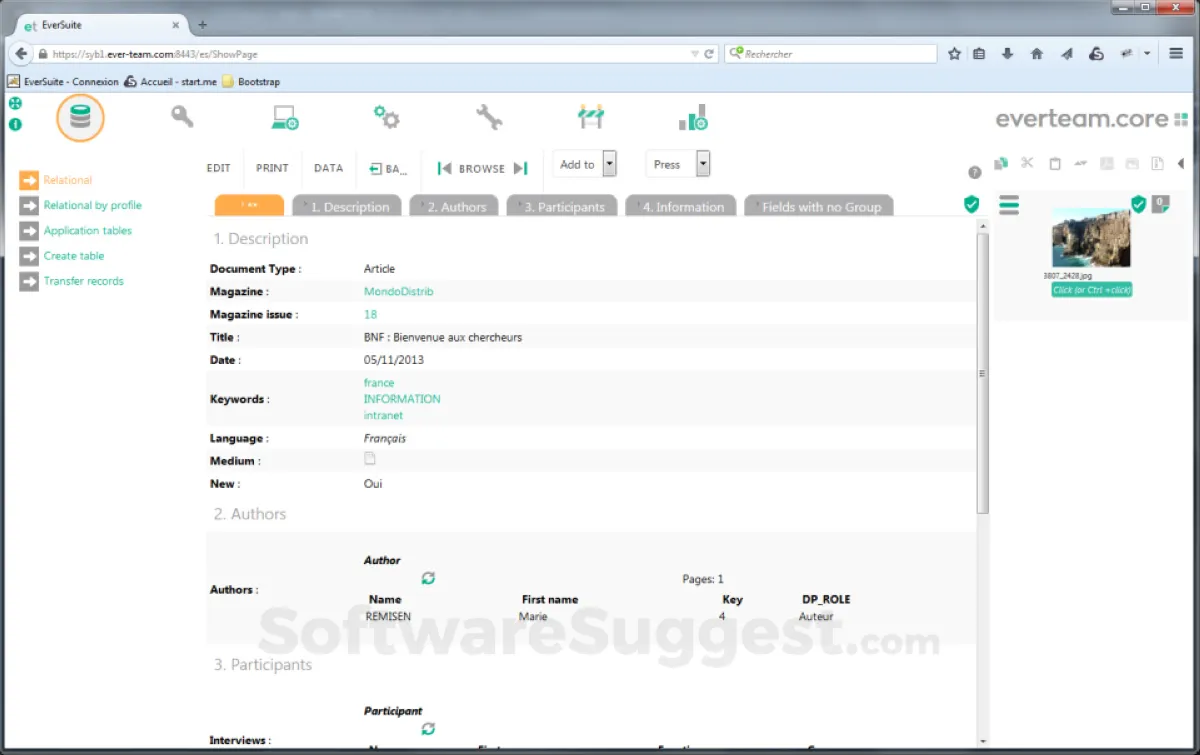
Task: Switch to the 4. Information tab
Action: pos(681,206)
